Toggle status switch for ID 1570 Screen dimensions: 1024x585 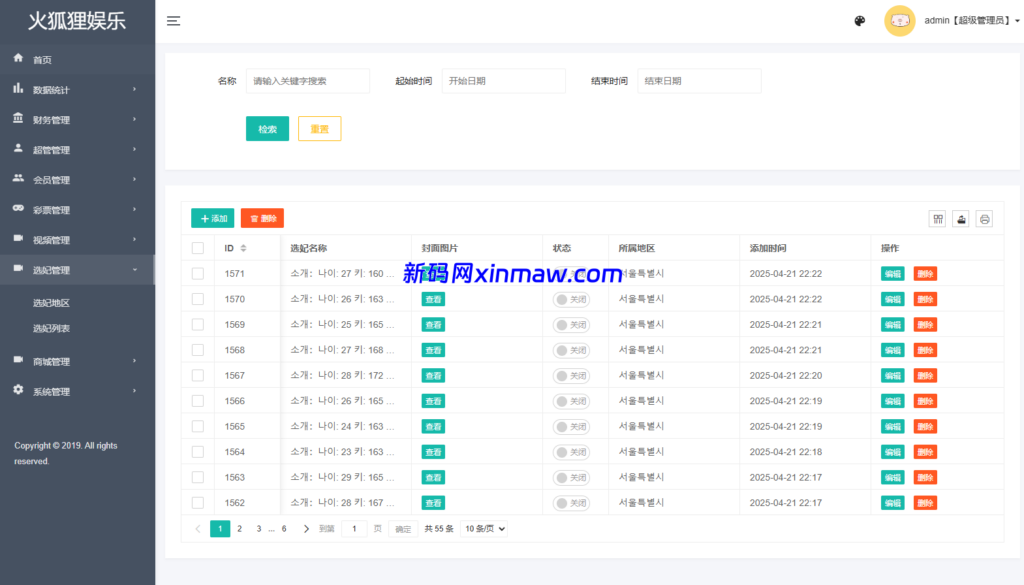pyautogui.click(x=571, y=299)
